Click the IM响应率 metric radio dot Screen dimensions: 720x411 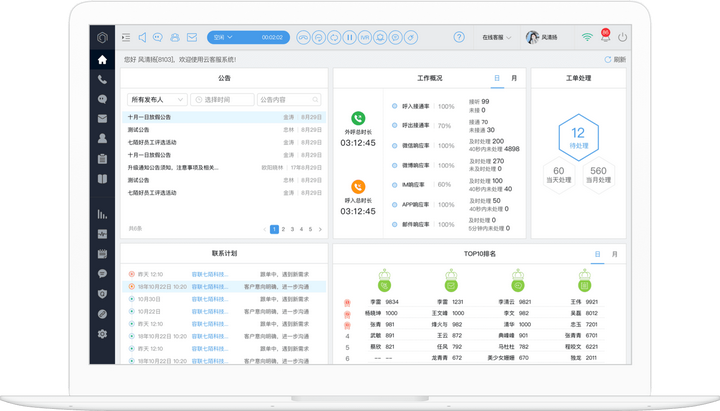[x=394, y=185]
